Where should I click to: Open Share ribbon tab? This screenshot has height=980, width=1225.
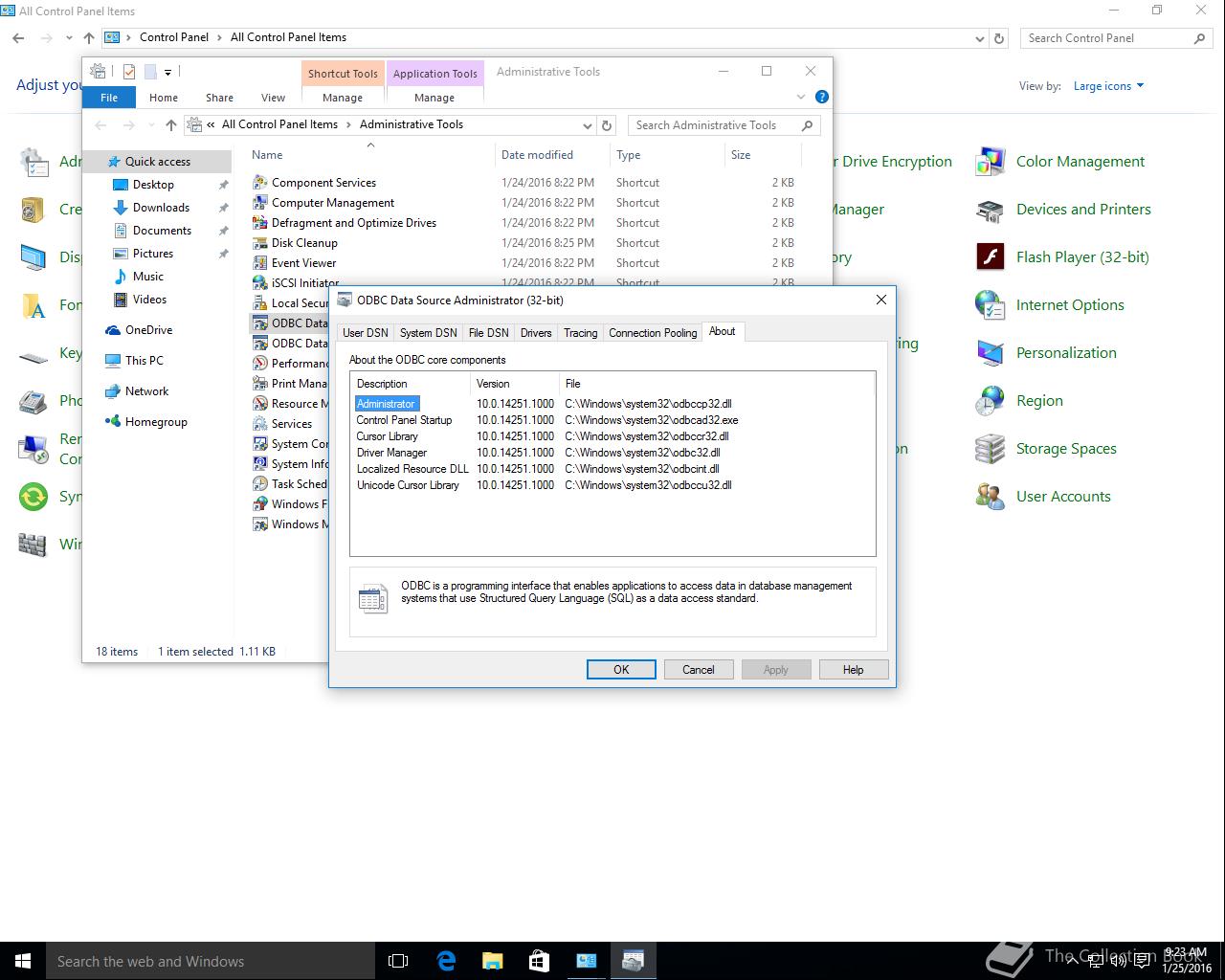219,98
